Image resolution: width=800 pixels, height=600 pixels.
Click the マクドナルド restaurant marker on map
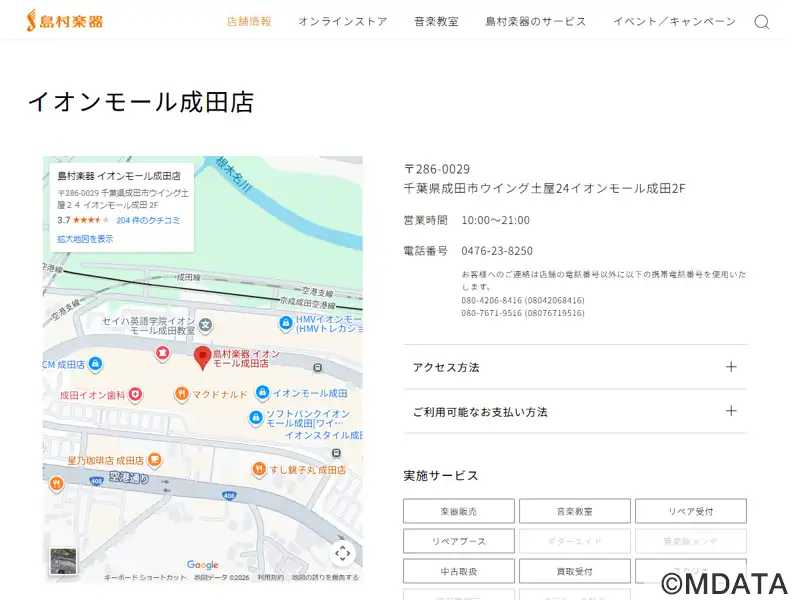(181, 394)
